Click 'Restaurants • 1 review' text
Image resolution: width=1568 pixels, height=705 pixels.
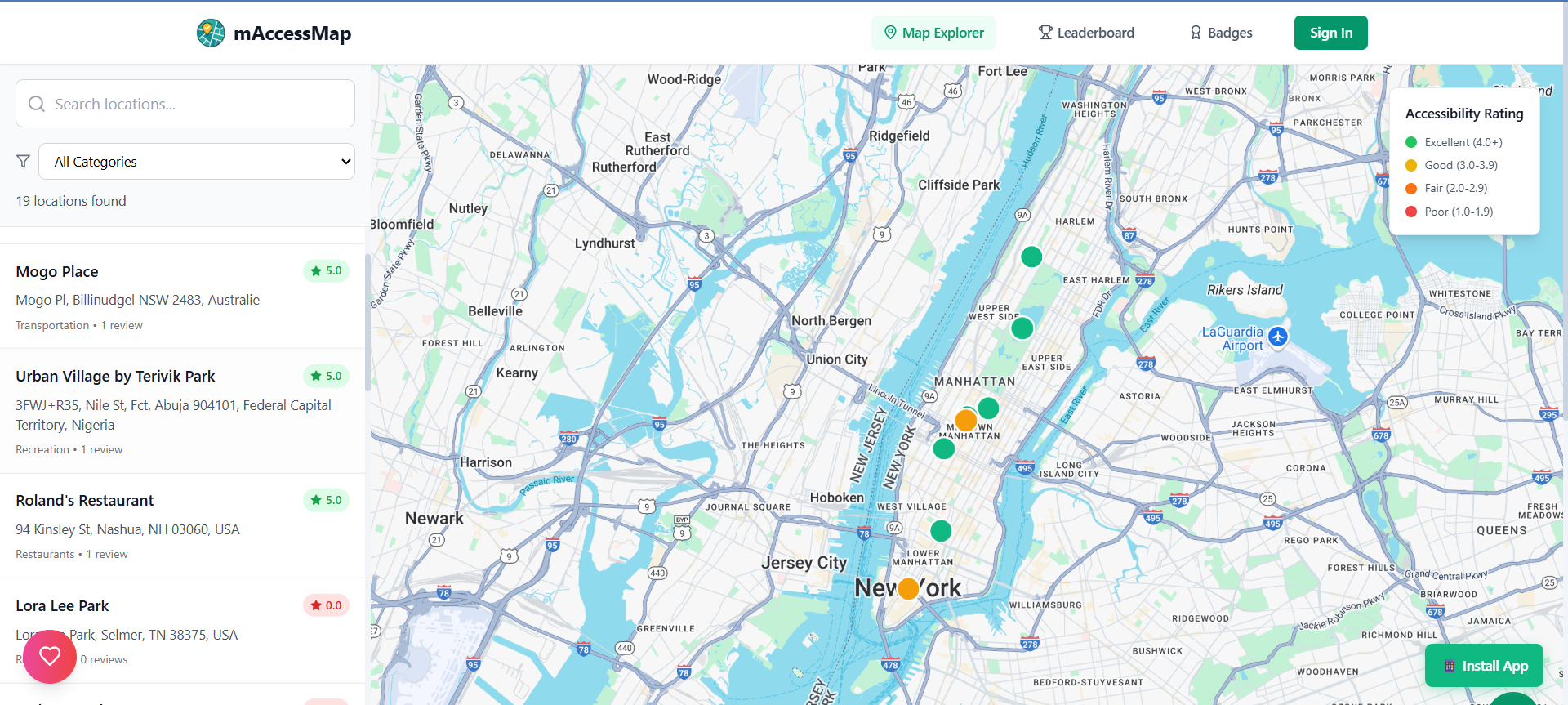tap(71, 554)
